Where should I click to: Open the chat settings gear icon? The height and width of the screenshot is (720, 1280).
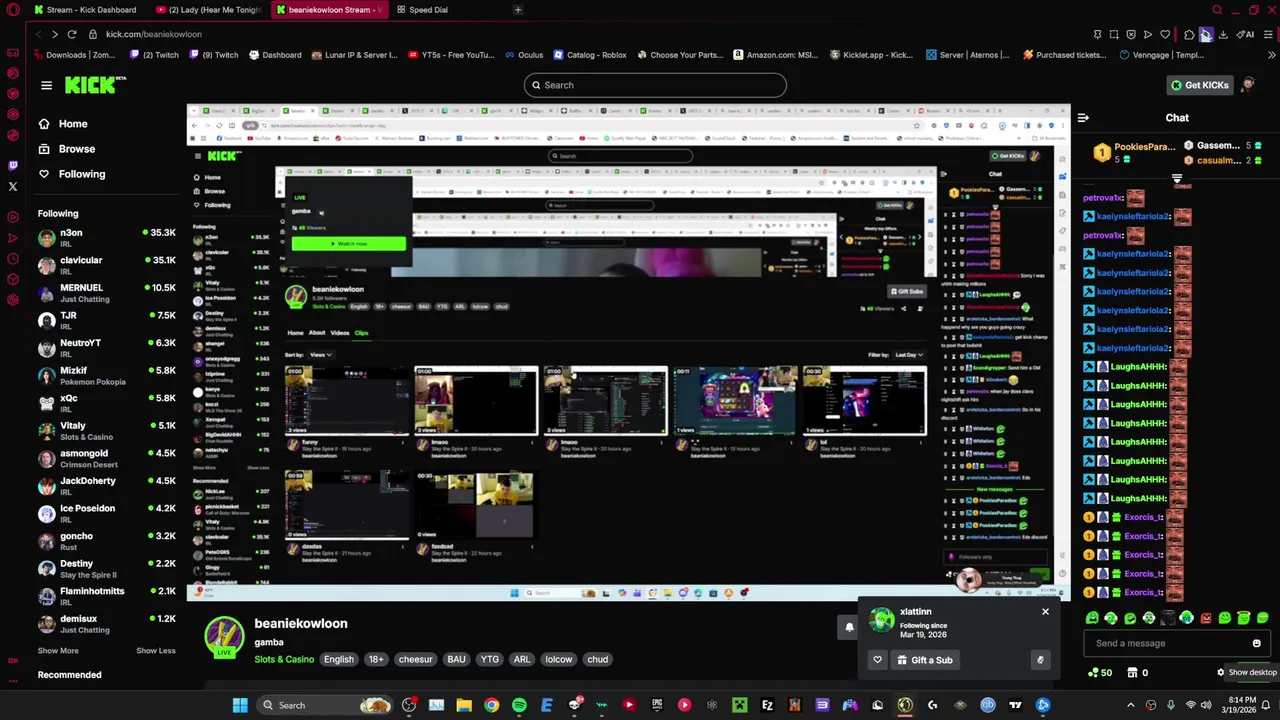(1220, 673)
